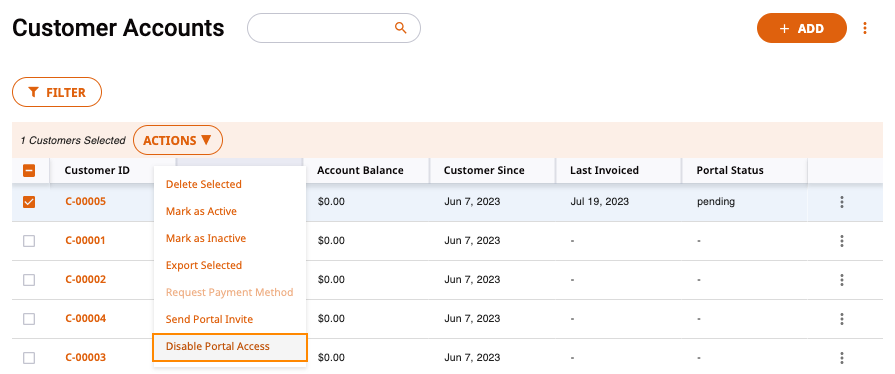This screenshot has width=895, height=374.
Task: Open customer link C-00005
Action: tap(86, 202)
